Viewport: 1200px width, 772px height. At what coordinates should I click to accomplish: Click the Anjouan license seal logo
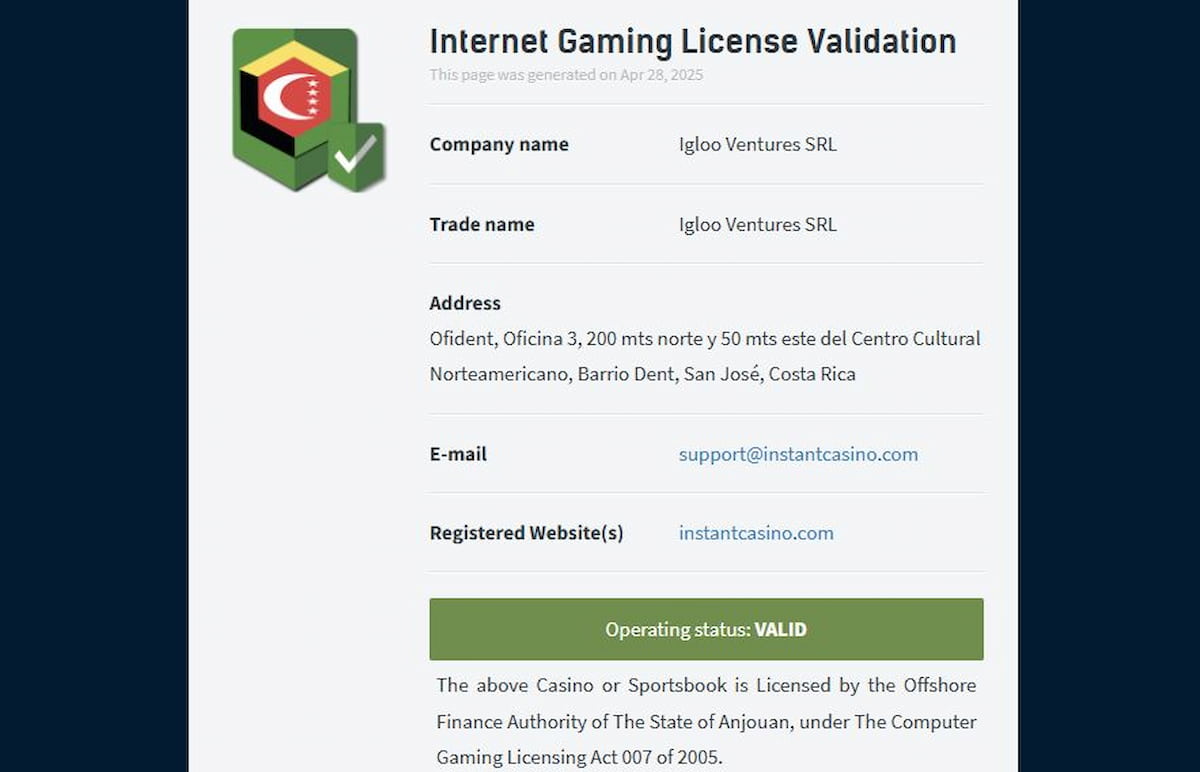[308, 110]
